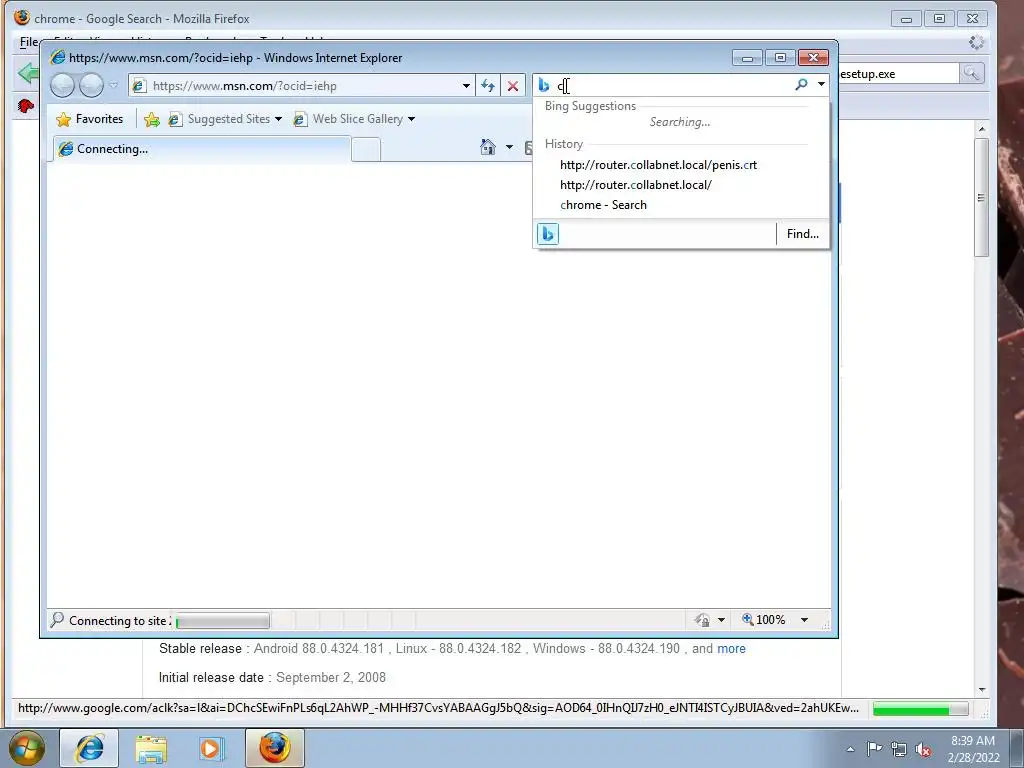The image size is (1024, 768).
Task: Click the IE Refresh button
Action: coord(488,86)
